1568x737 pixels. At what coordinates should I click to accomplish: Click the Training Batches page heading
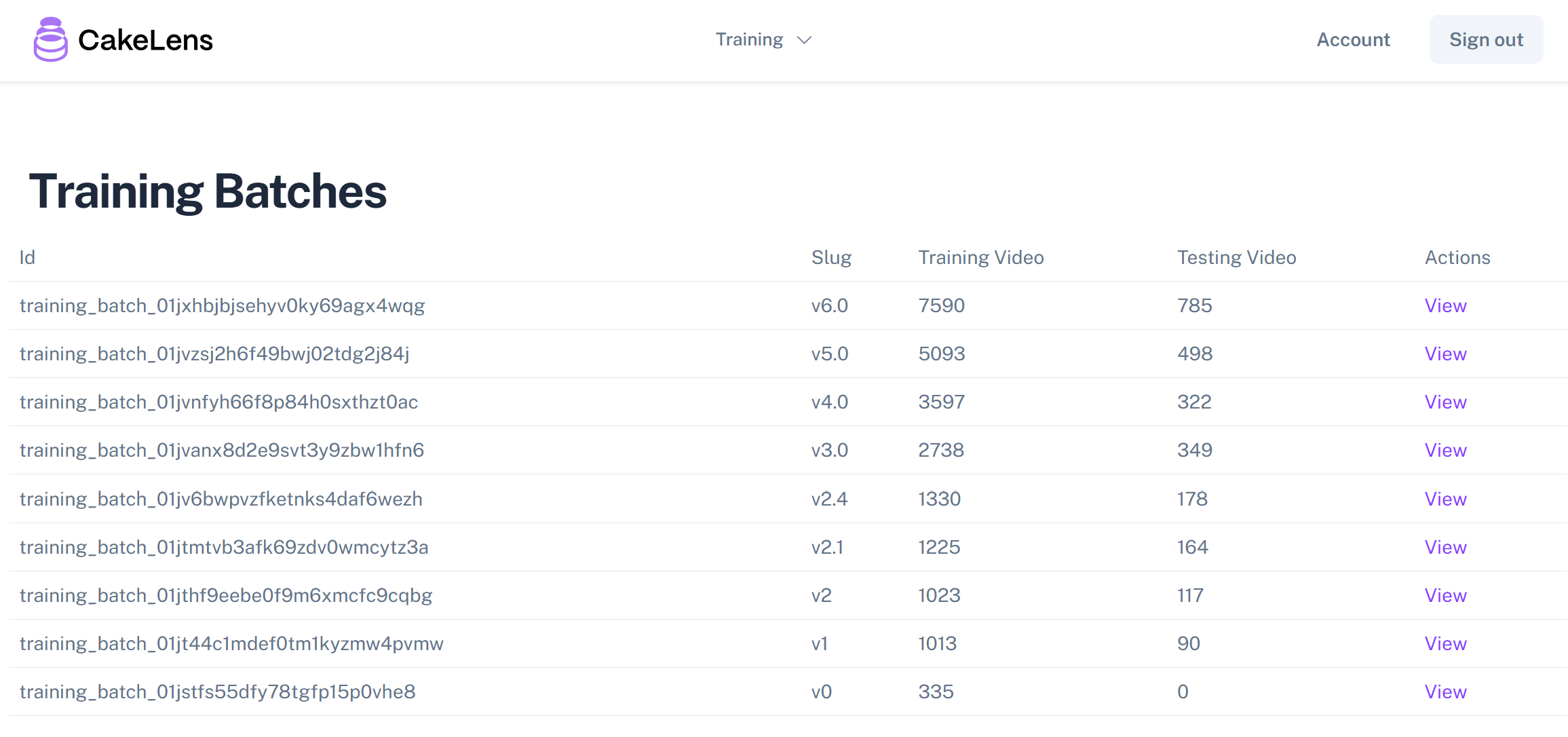coord(208,191)
